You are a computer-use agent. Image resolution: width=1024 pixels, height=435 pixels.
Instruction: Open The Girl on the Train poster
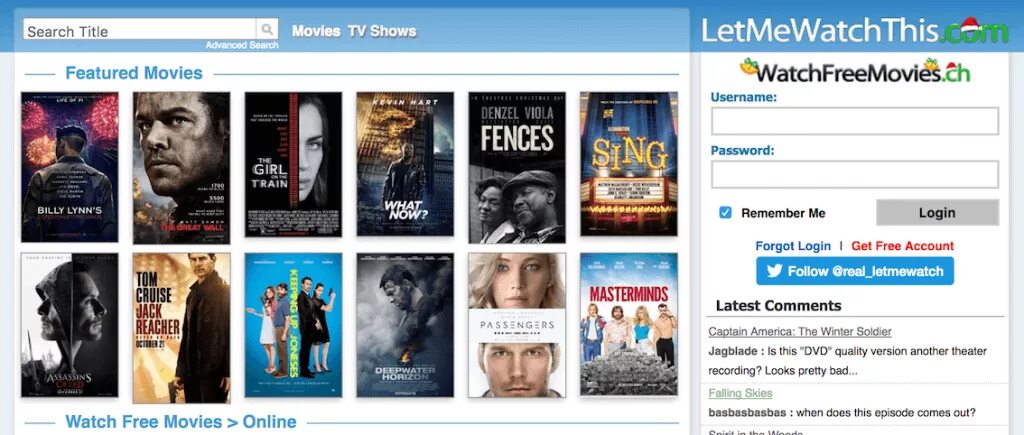pos(293,164)
